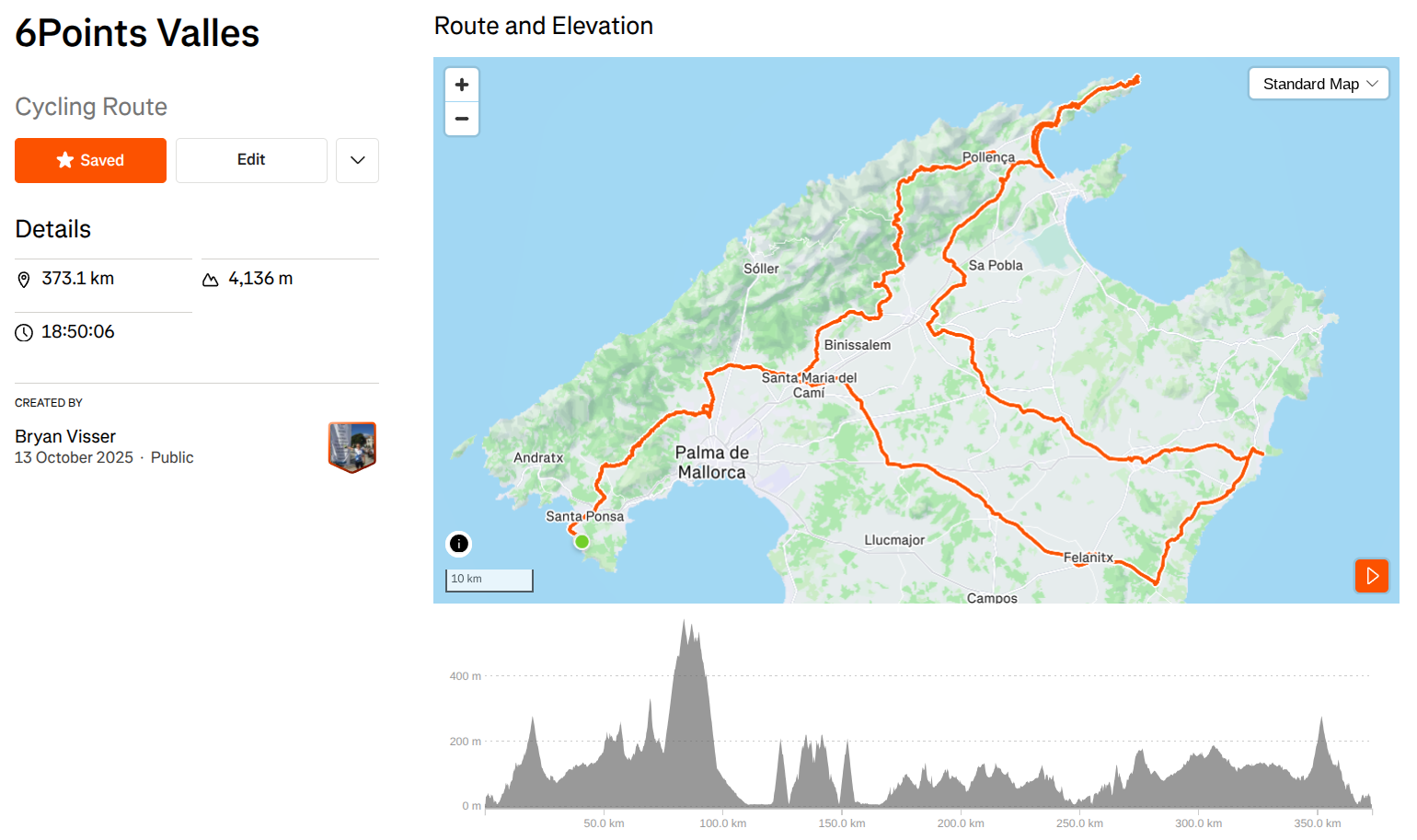The image size is (1417, 840).
Task: Click the elevation gain mountain icon
Action: tap(211, 280)
